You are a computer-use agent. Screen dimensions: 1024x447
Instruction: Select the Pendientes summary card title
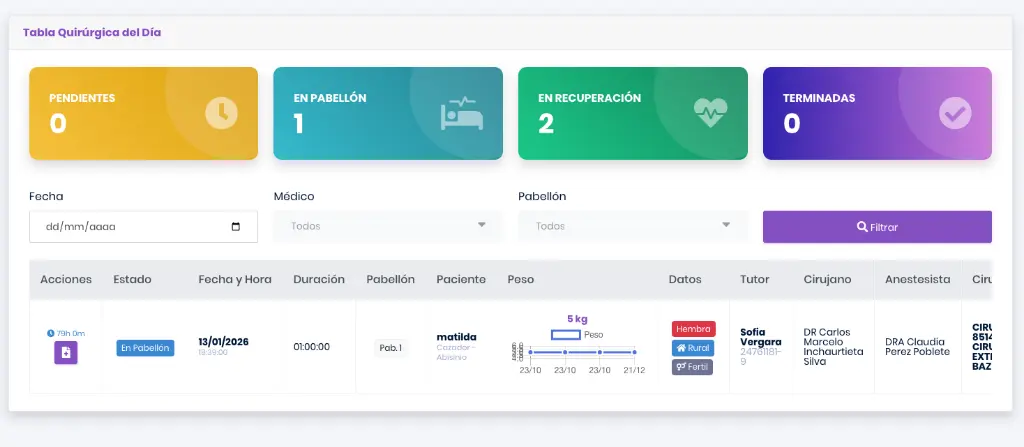(x=82, y=99)
